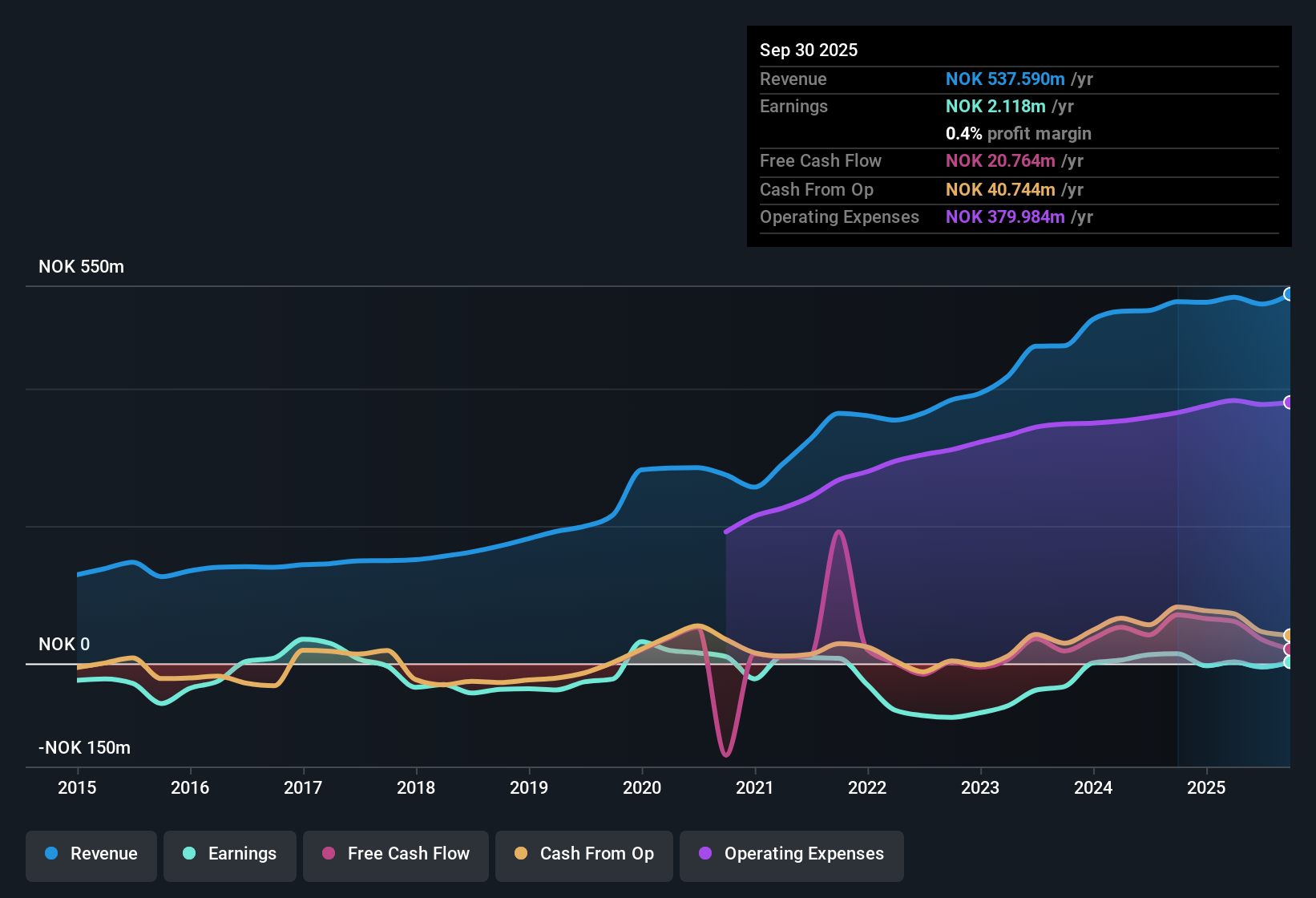Select the 2025 label on the timeline
Image resolution: width=1316 pixels, height=898 pixels.
coord(1207,788)
